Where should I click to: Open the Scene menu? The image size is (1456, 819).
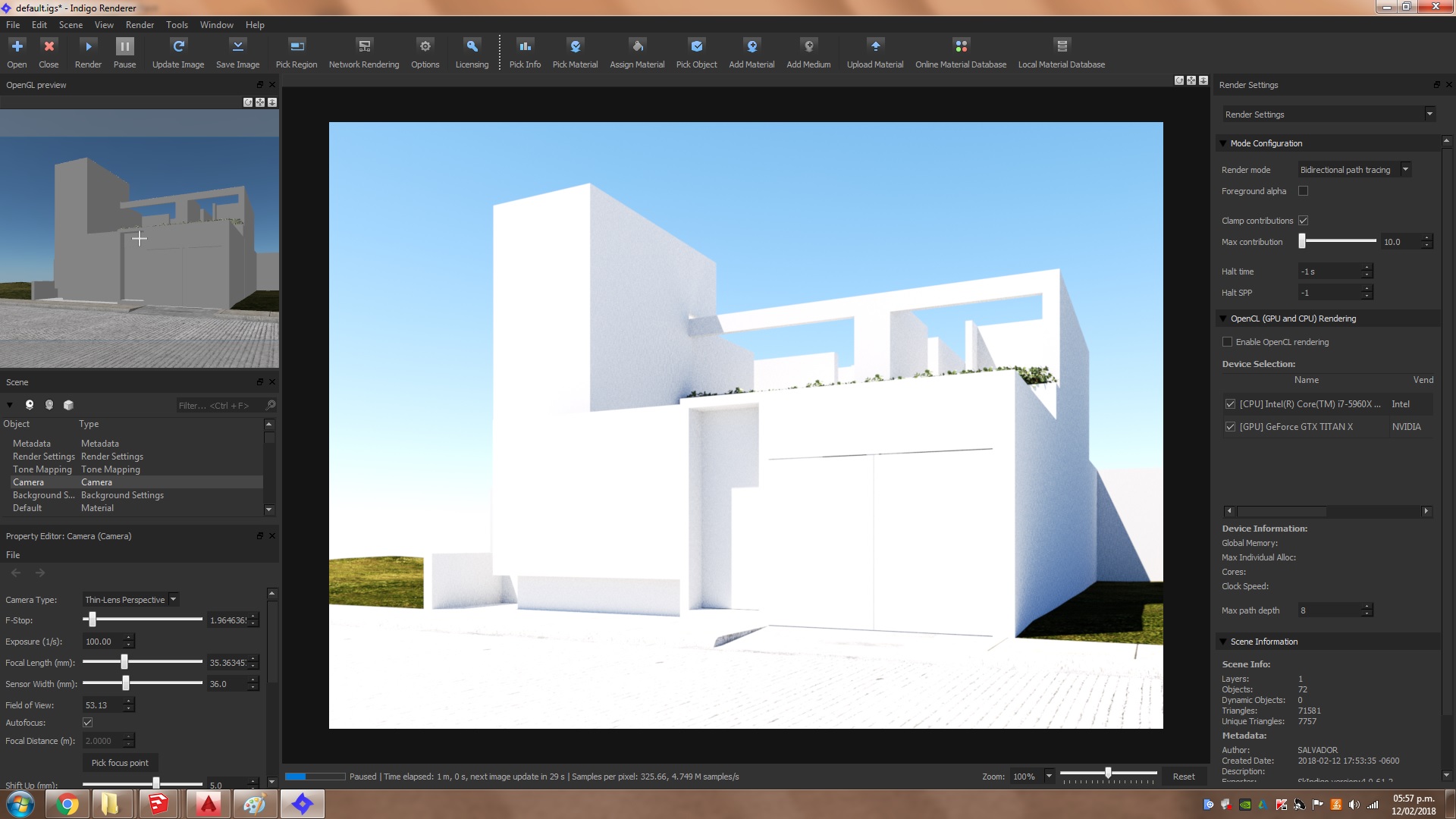(x=71, y=25)
